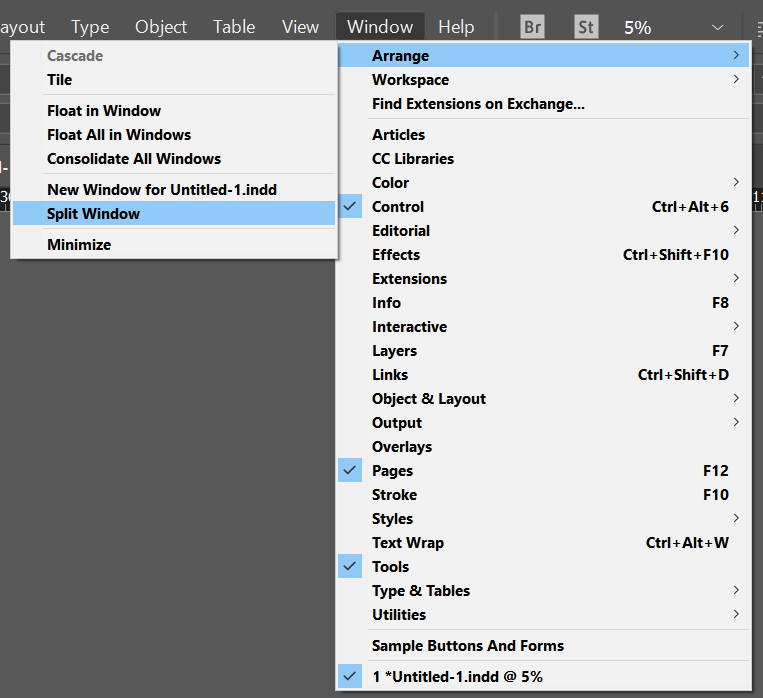Open the Info panel

tap(544, 303)
